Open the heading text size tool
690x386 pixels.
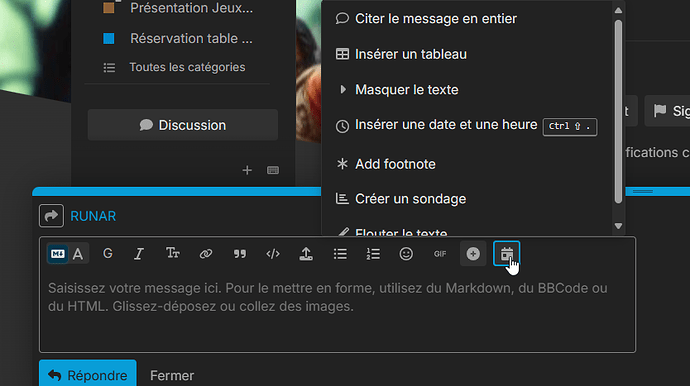pos(172,254)
